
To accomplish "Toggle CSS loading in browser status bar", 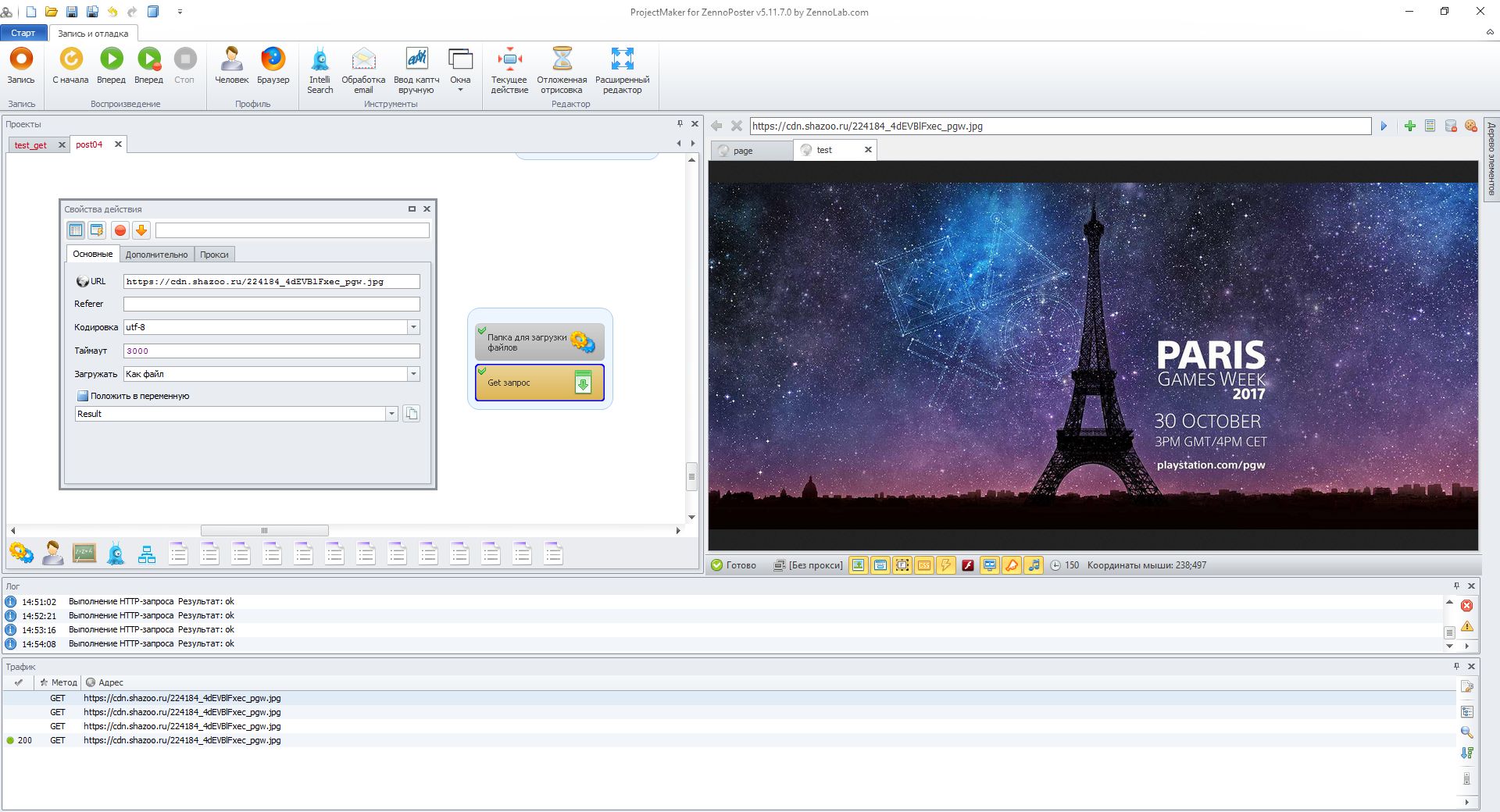I will pyautogui.click(x=924, y=565).
